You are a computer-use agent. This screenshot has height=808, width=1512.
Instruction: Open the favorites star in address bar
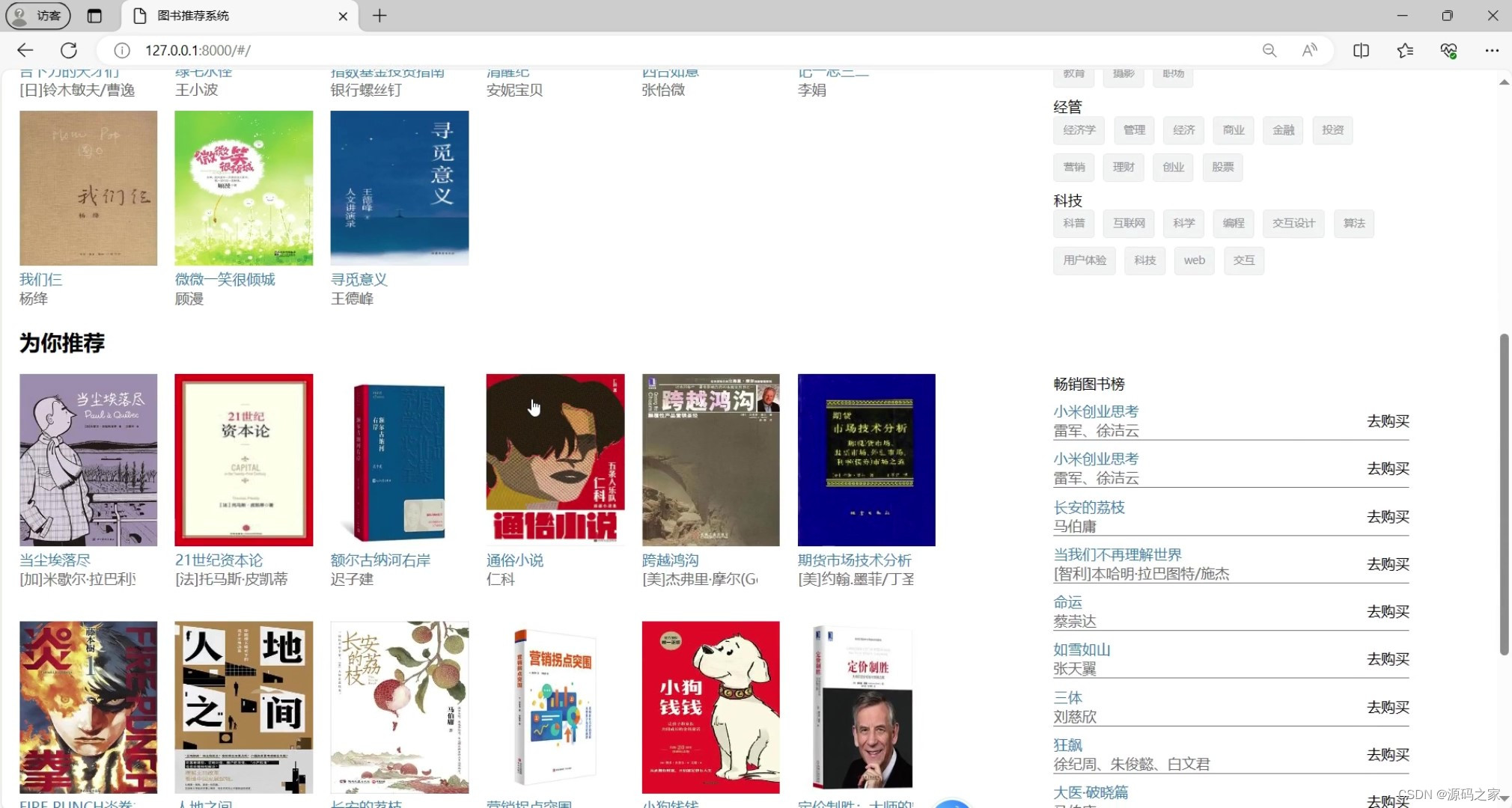pyautogui.click(x=1405, y=50)
